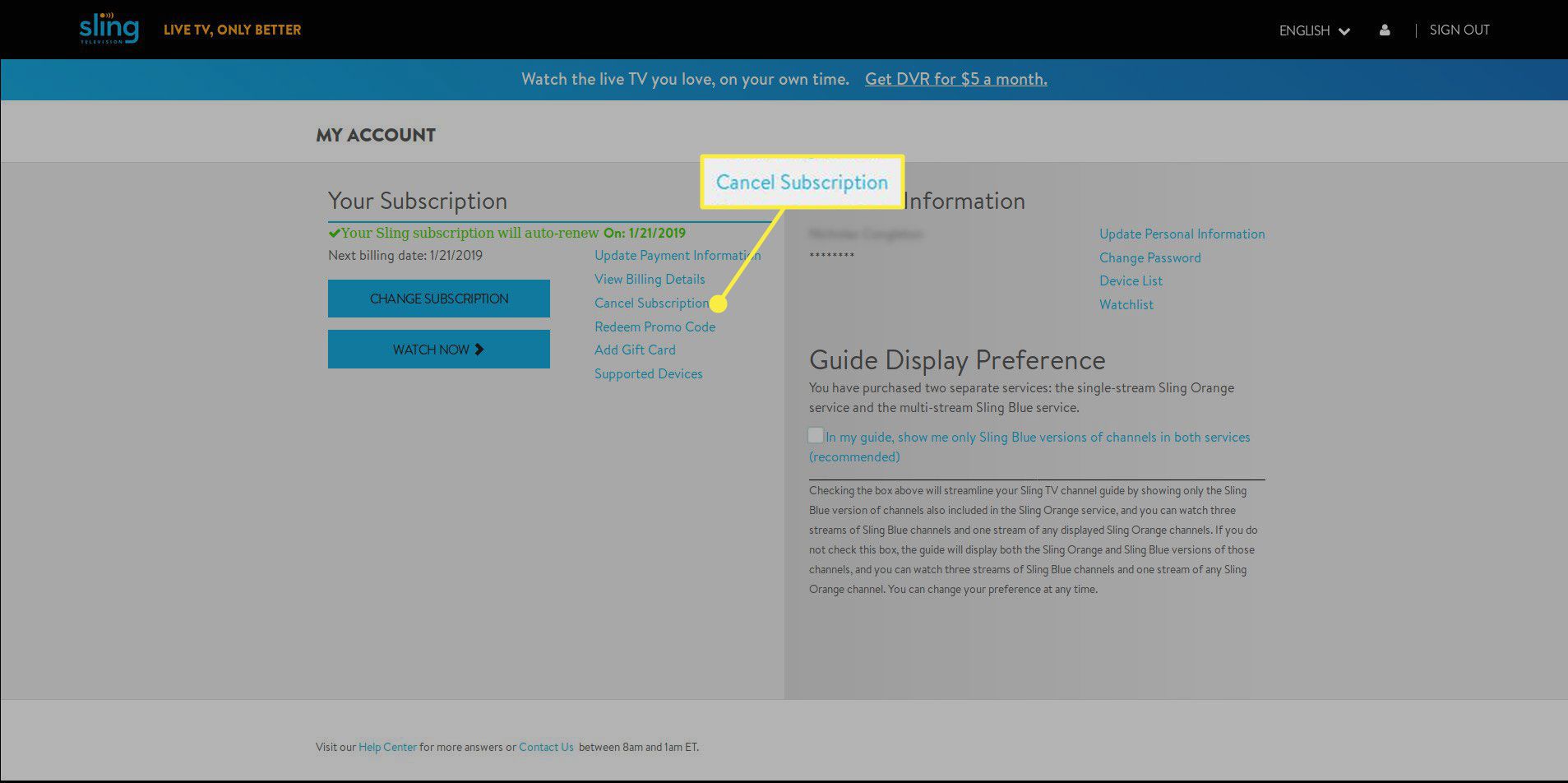Click the WATCH NOW button

(439, 350)
